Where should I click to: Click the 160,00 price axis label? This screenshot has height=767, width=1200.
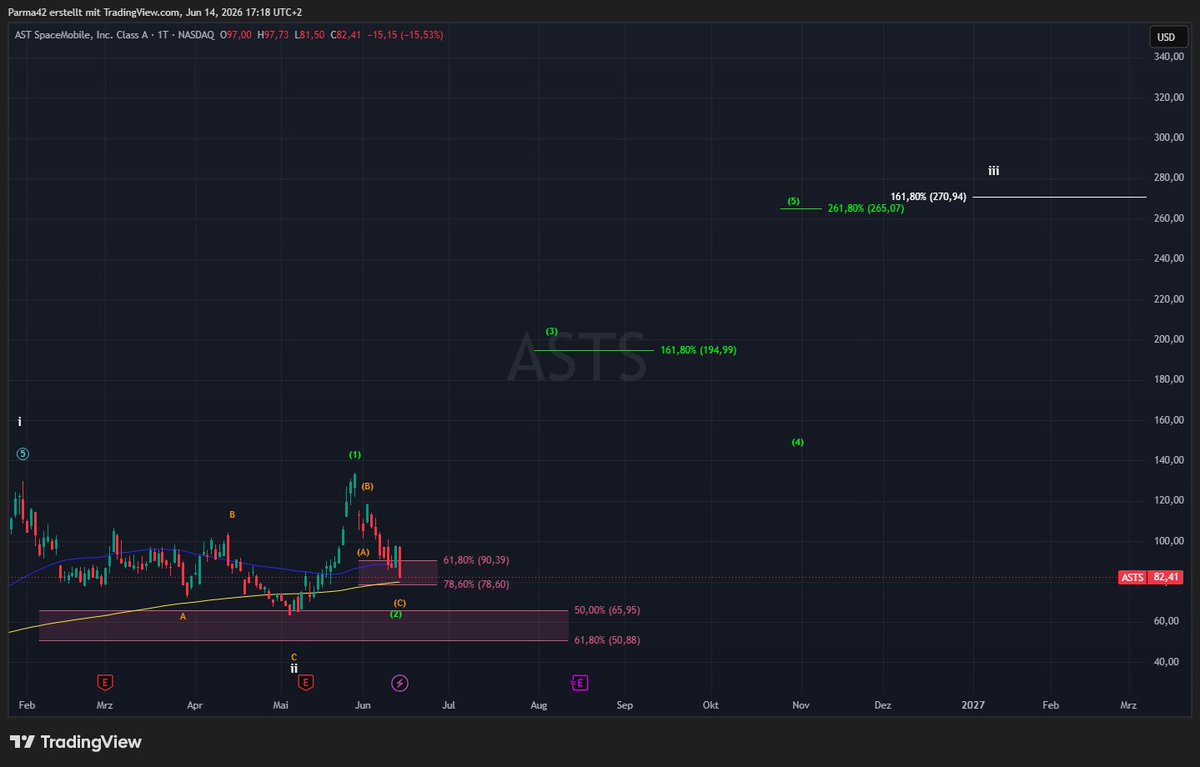point(1168,420)
